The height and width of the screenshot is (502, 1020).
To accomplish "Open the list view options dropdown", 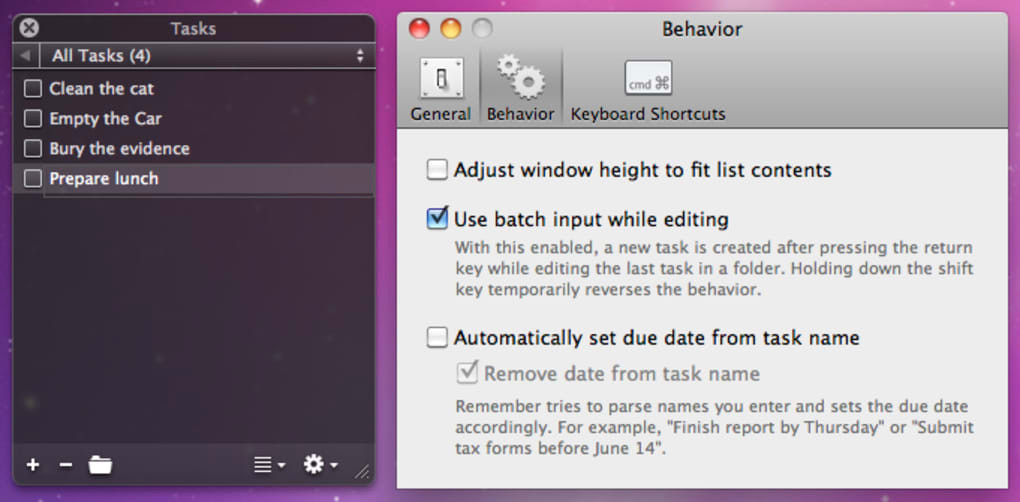I will coord(269,465).
